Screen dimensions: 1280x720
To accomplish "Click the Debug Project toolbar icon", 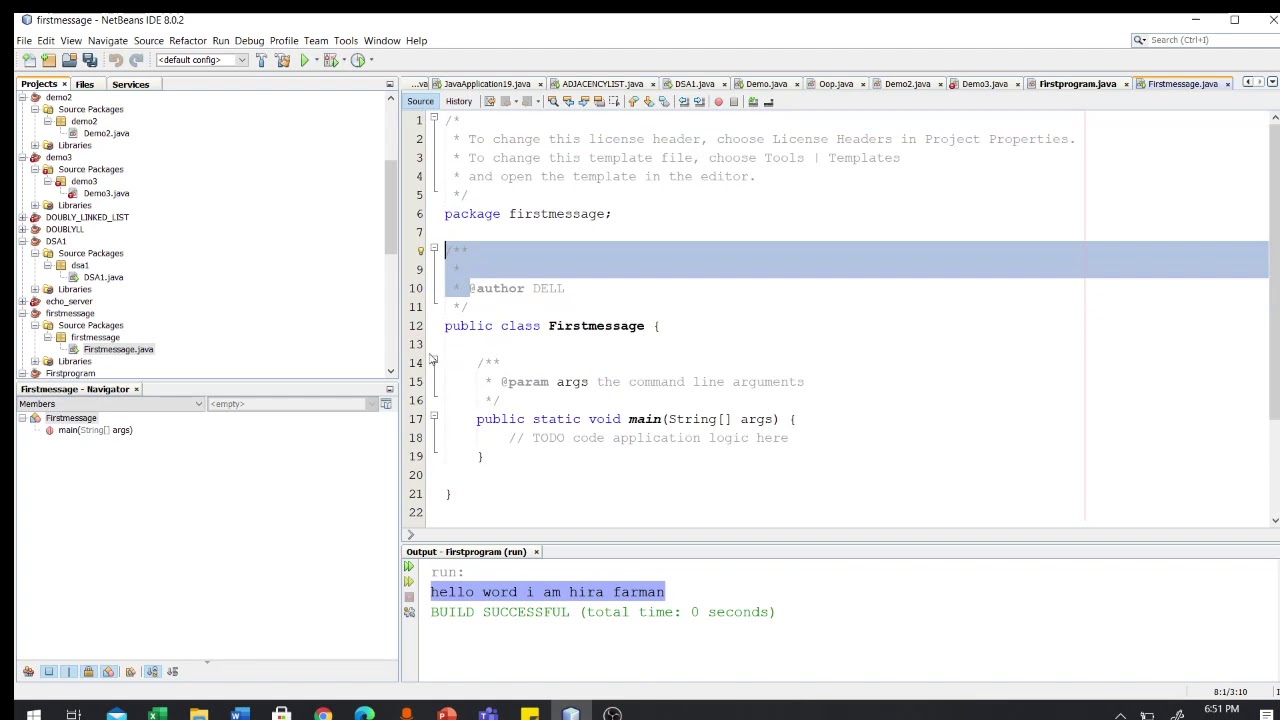I will point(330,60).
